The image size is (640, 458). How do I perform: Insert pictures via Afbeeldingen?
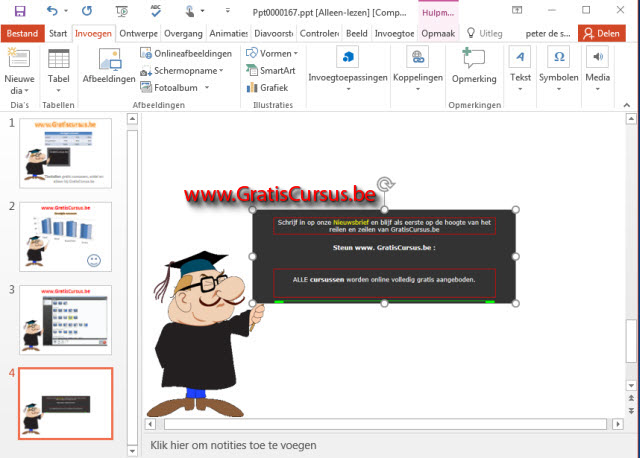[x=109, y=65]
